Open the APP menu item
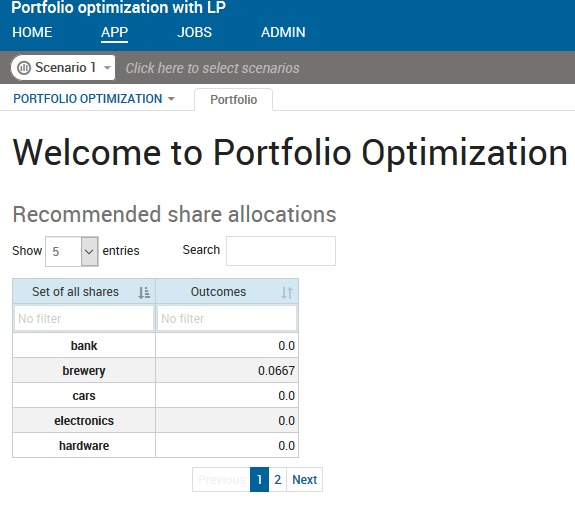Screen dimensions: 575x506 114,32
